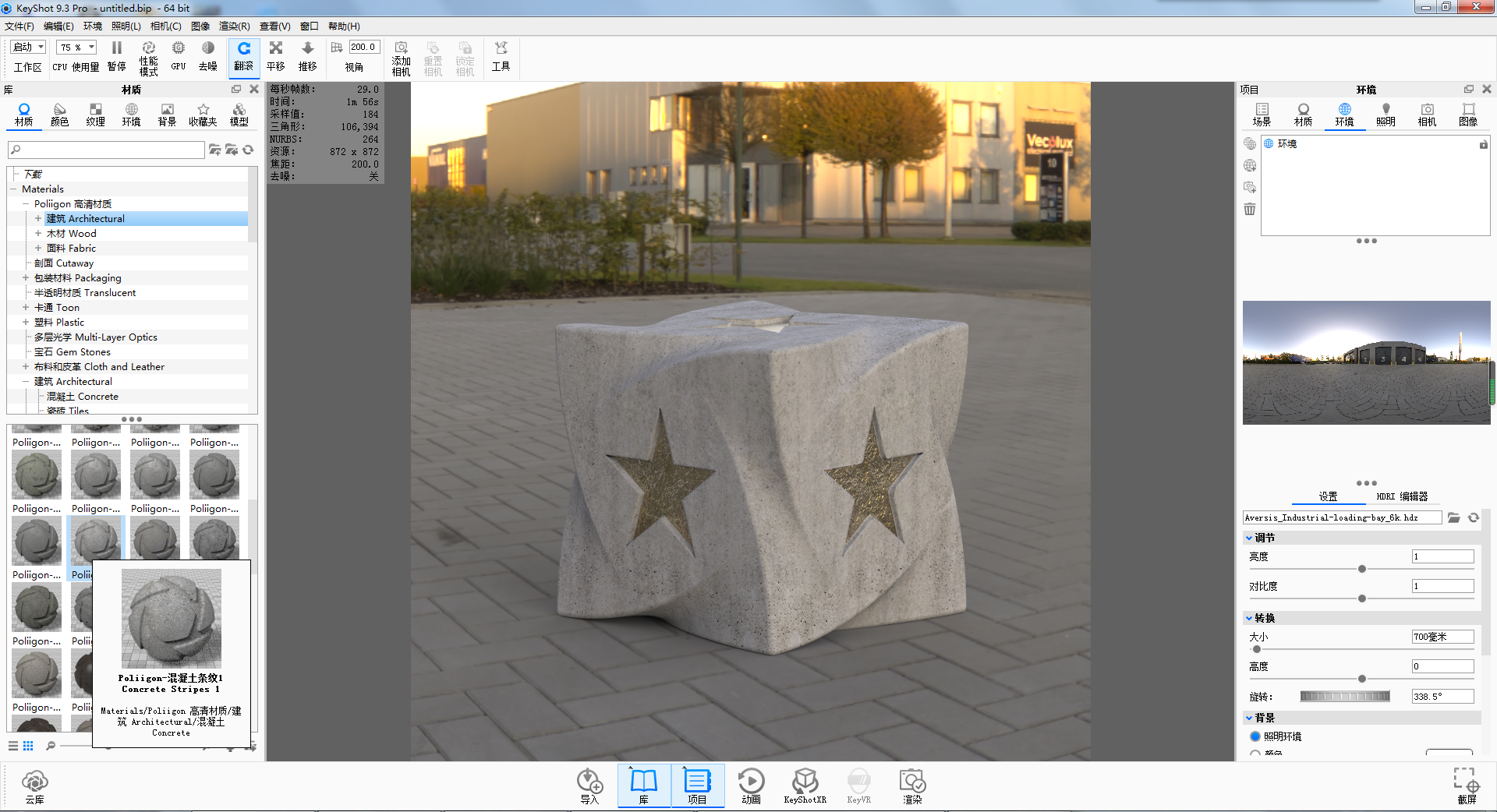Viewport: 1497px width, 812px height.
Task: Open the 文件(F) menu
Action: [19, 26]
